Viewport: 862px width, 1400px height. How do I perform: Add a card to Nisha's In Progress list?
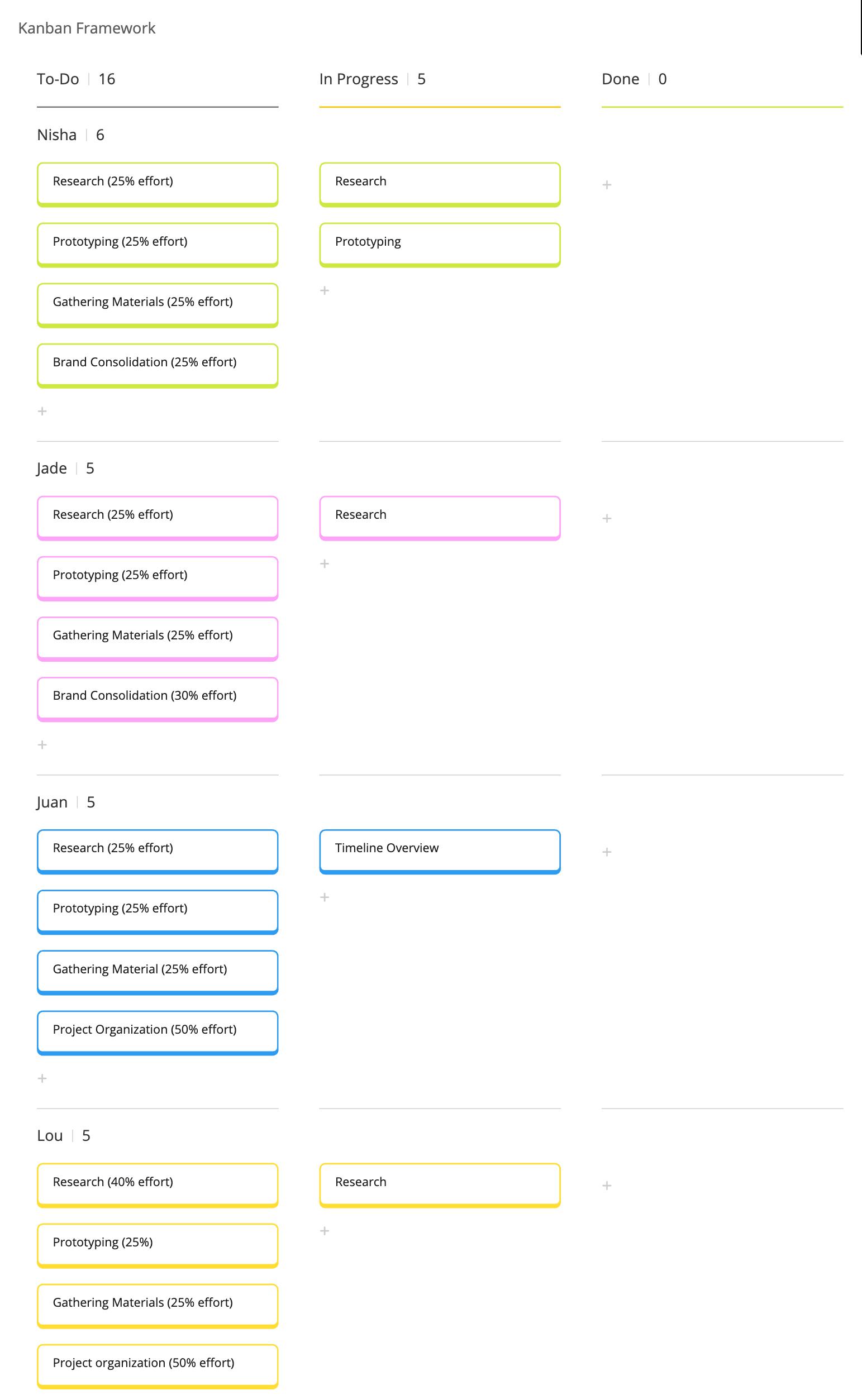tap(325, 290)
